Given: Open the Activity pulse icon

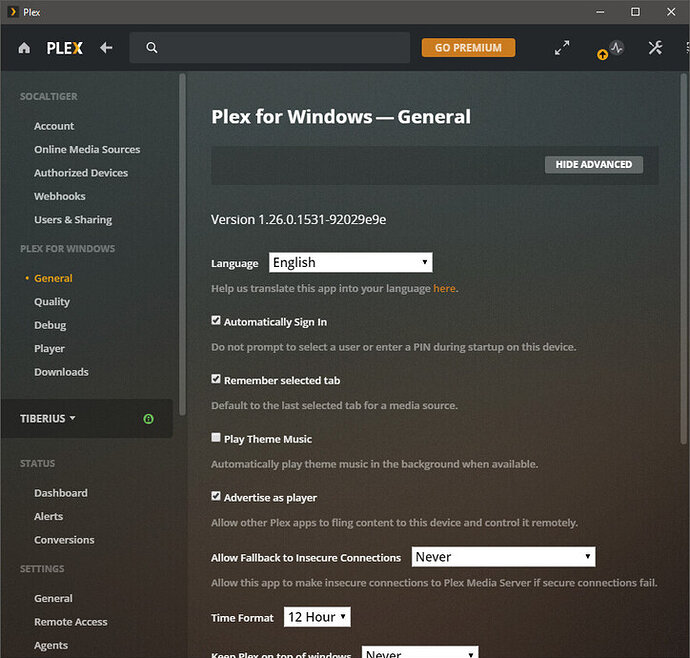Looking at the screenshot, I should tap(617, 47).
